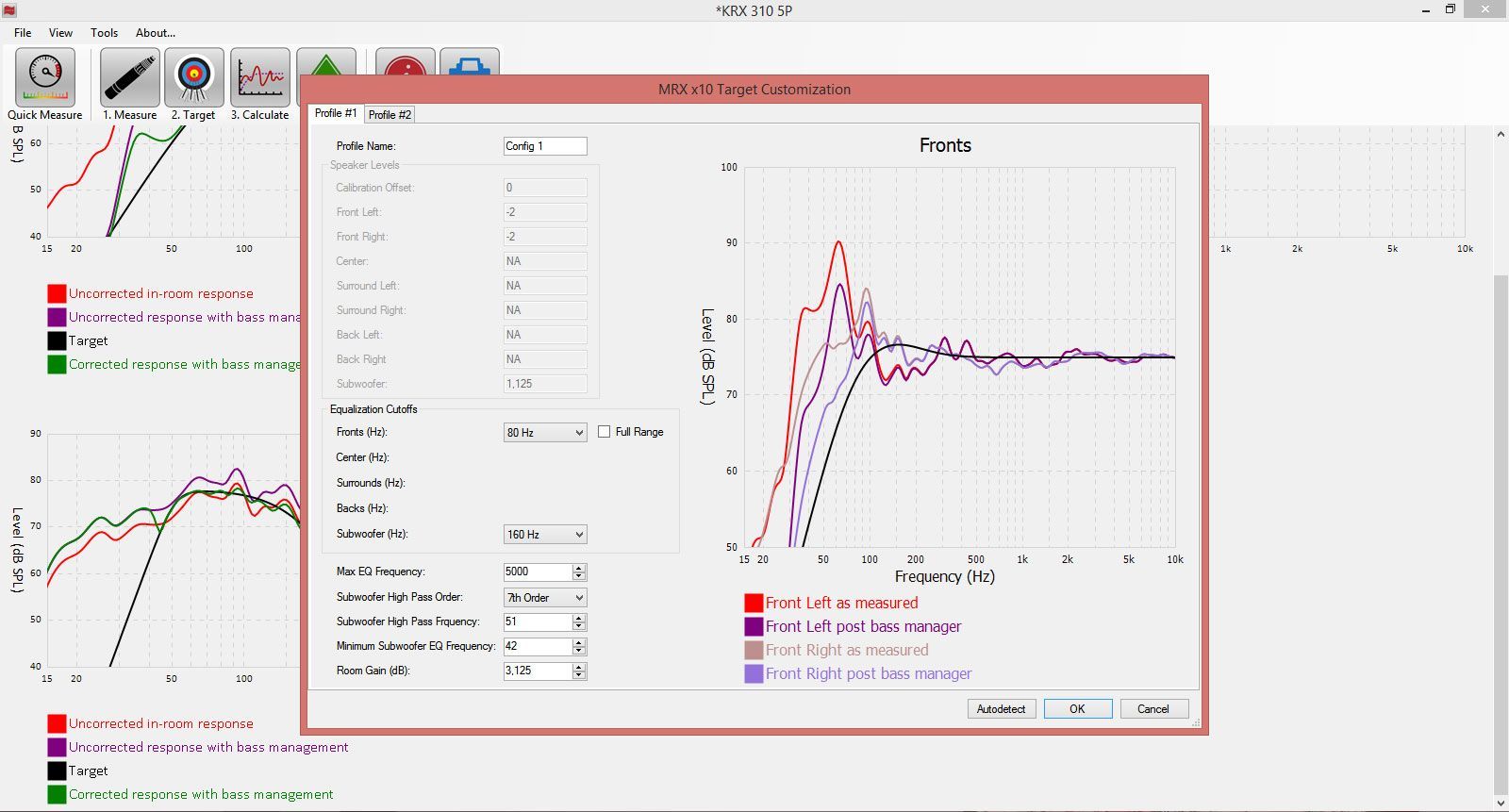1509x812 pixels.
Task: Click 'Front Right post bass manager' legend text
Action: pos(869,673)
